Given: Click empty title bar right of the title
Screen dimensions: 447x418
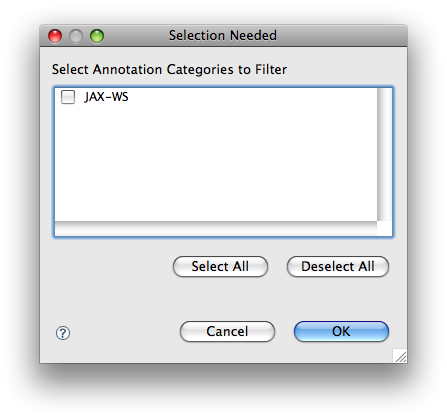Looking at the screenshot, I should [x=340, y=35].
